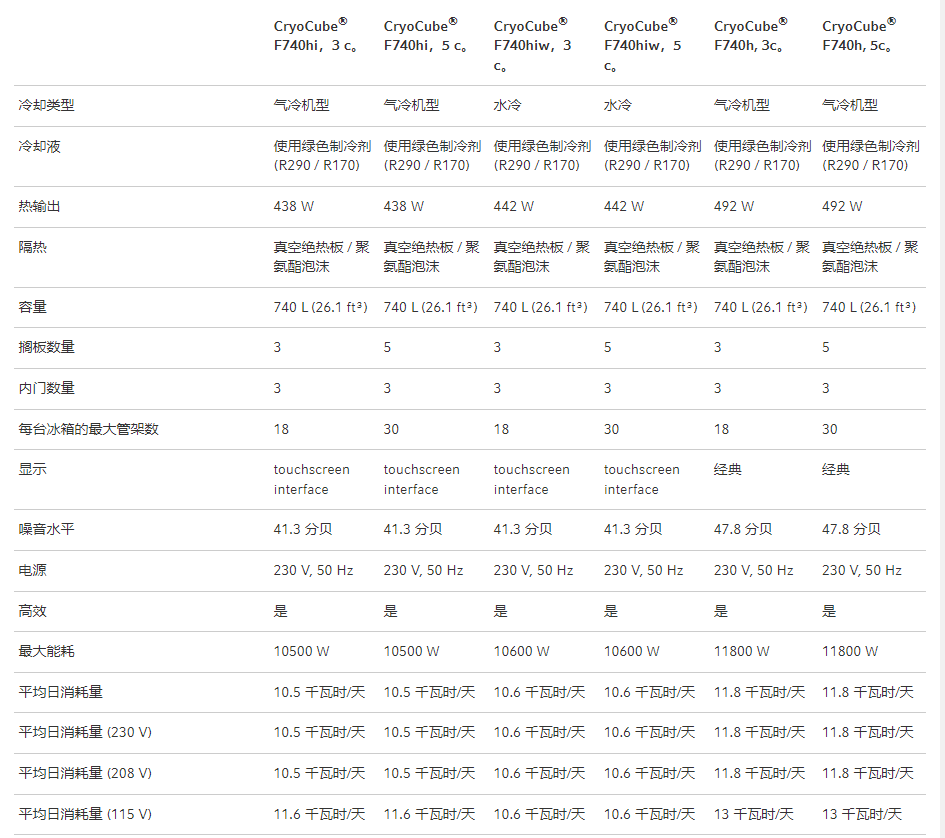Click the CryoCube F740h, 3c. column header
The height and width of the screenshot is (838, 945).
[751, 36]
